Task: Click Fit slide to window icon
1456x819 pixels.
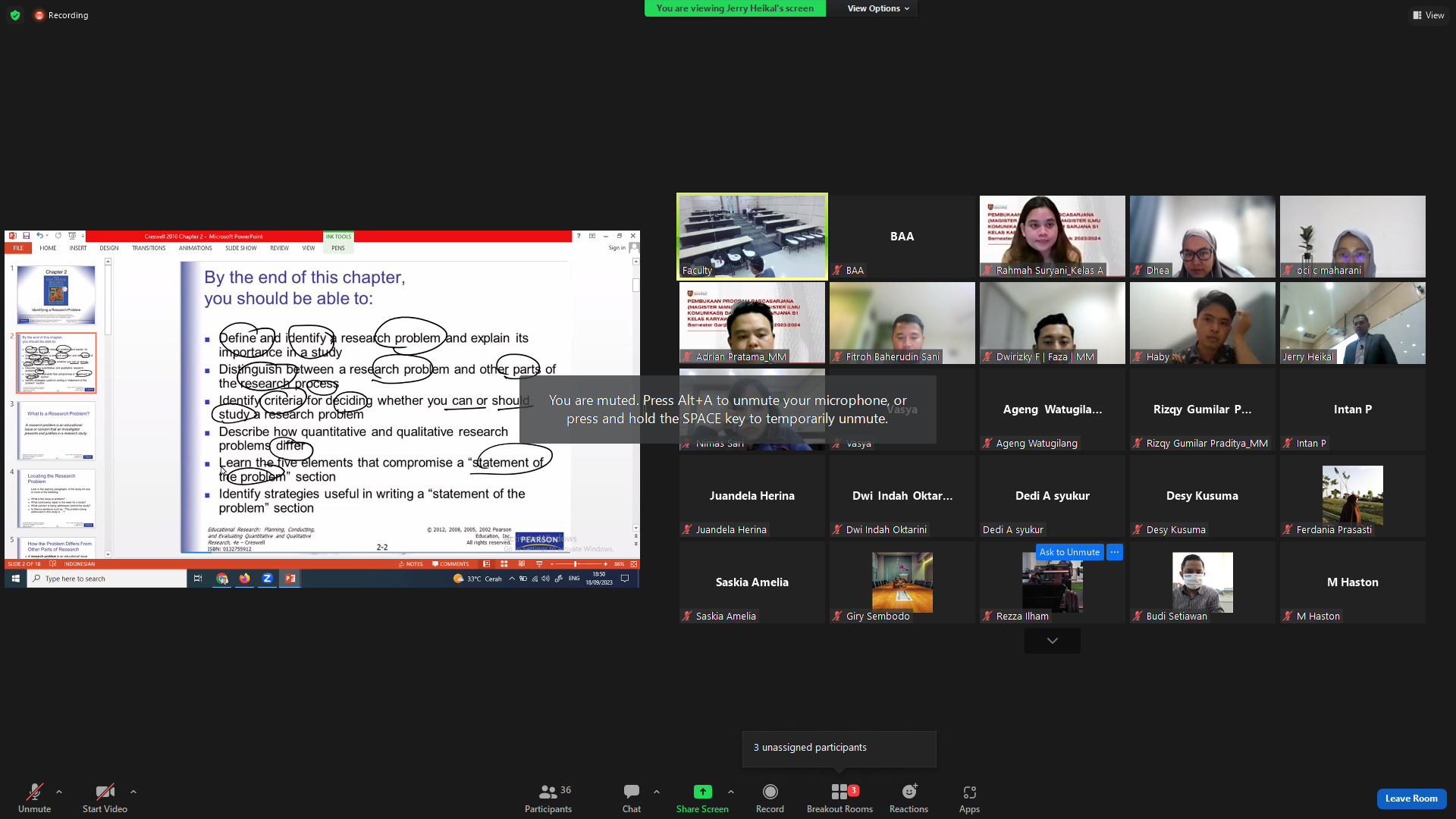Action: [634, 564]
